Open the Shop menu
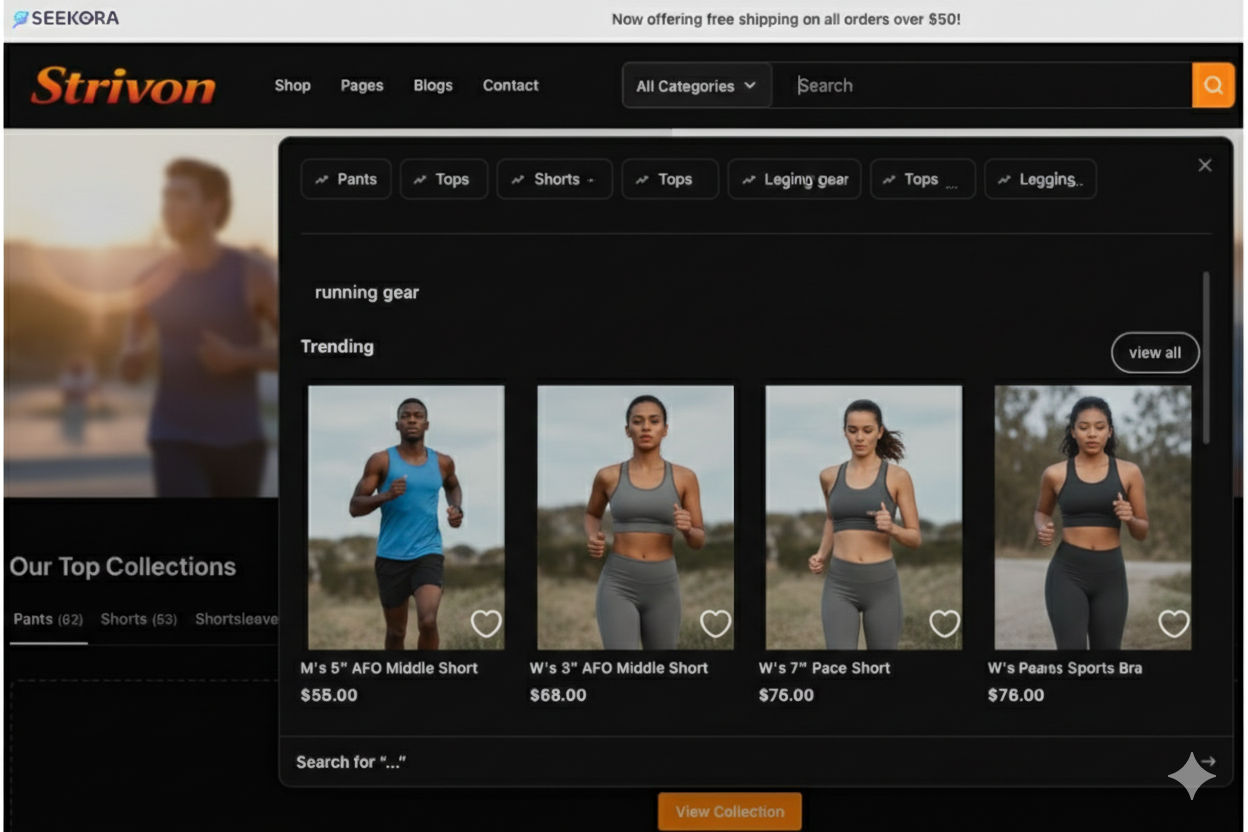Screen dimensions: 1248x832 click(x=292, y=86)
